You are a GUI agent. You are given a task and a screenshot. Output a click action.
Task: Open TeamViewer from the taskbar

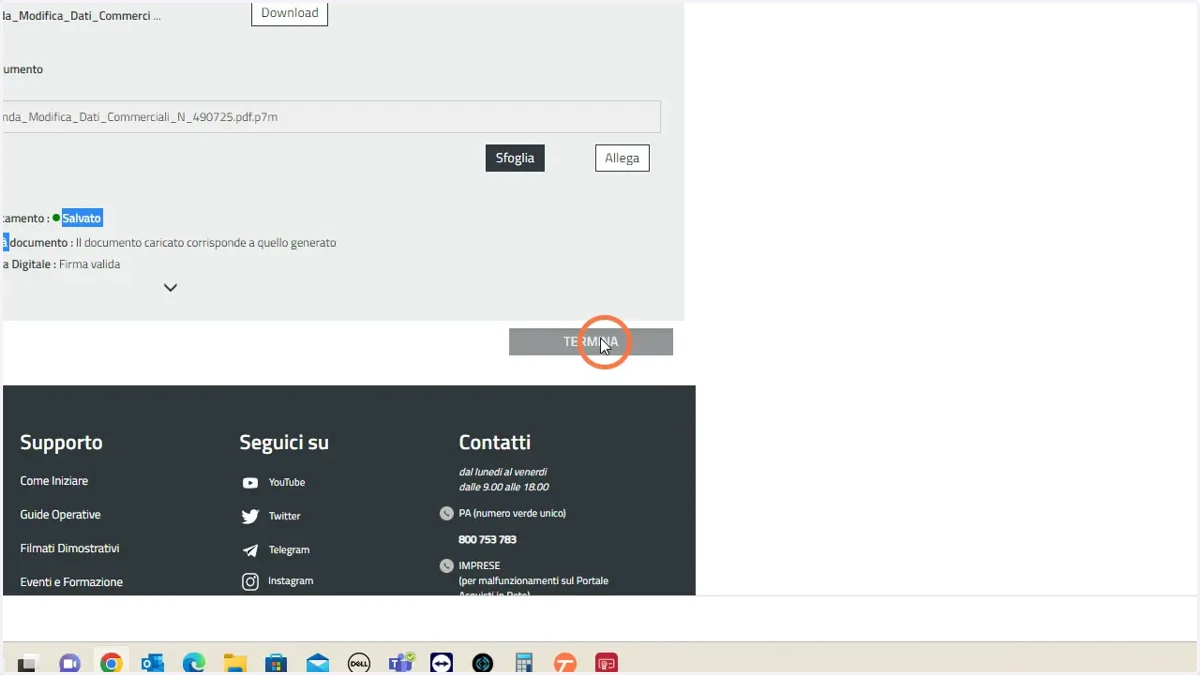pos(441,663)
